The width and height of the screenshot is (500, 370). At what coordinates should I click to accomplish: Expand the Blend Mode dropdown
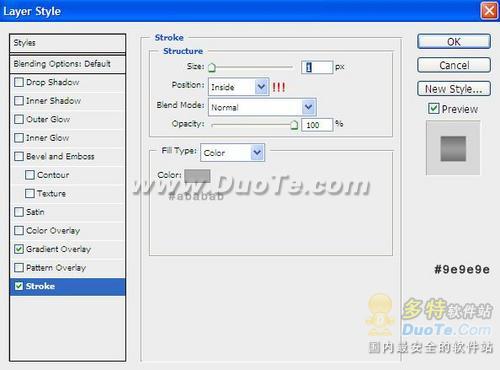[x=262, y=107]
